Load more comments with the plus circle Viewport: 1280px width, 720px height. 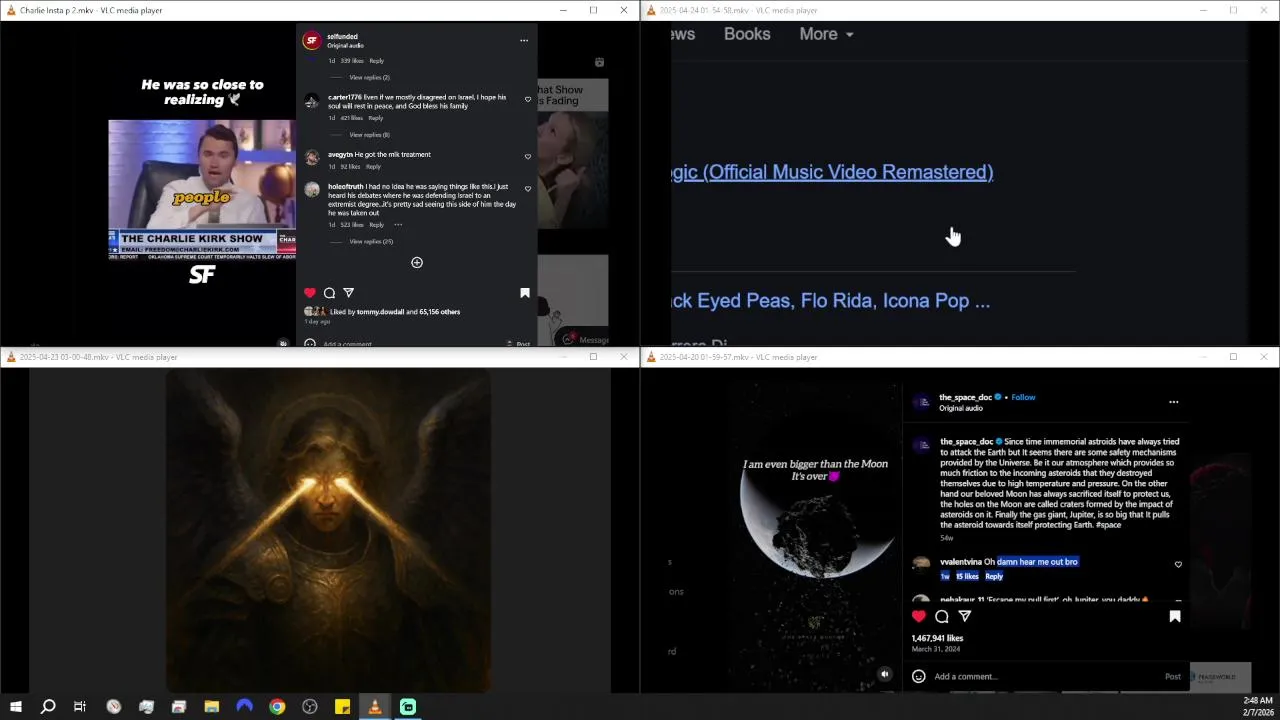pyautogui.click(x=417, y=263)
